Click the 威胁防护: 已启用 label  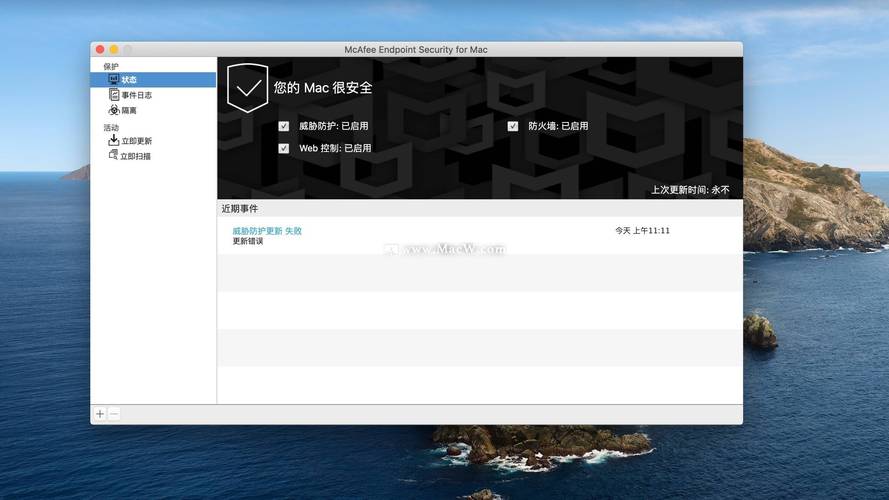tap(333, 126)
